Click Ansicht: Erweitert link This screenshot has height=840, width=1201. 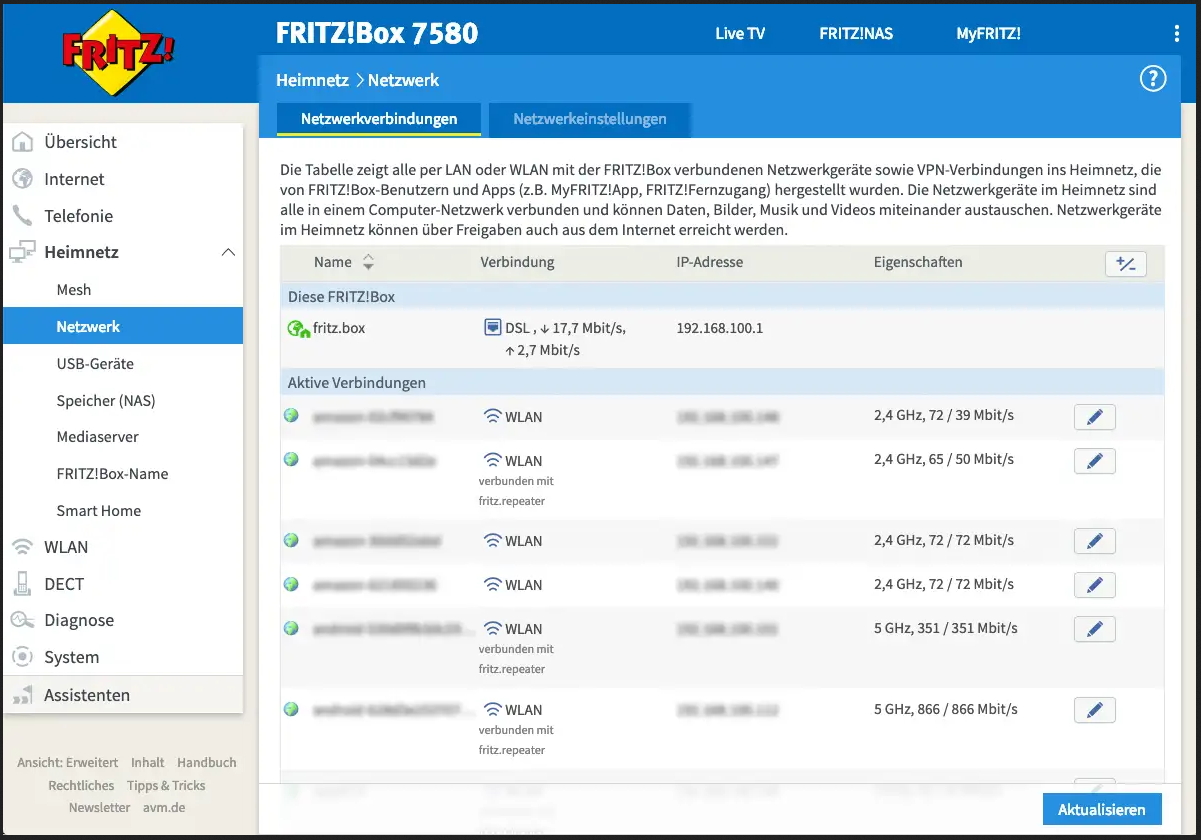(x=67, y=762)
